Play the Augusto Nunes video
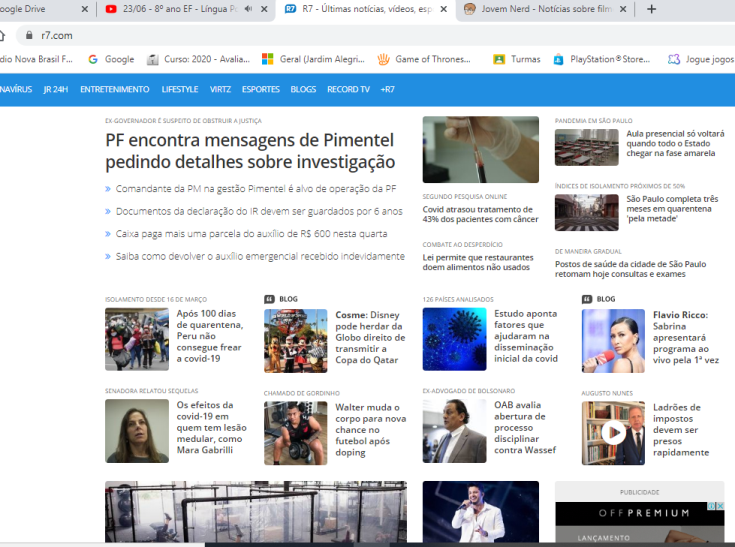This screenshot has width=735, height=547. tap(613, 433)
